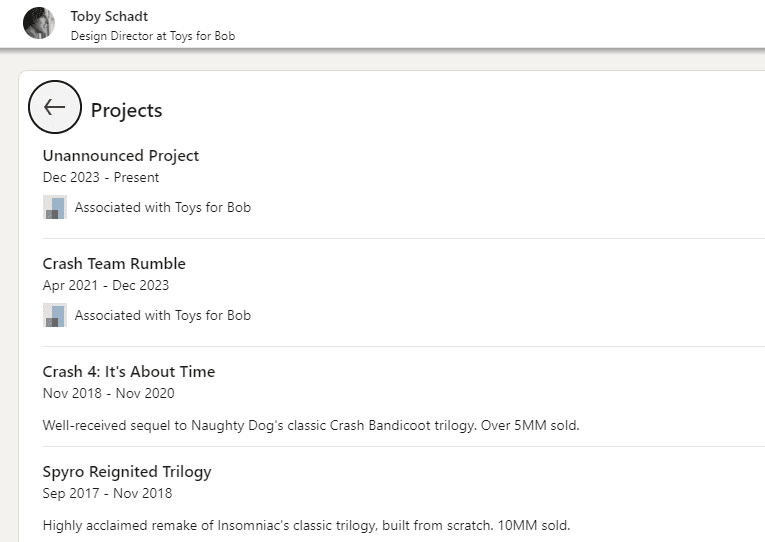This screenshot has height=542, width=765.
Task: Click the back arrow button beside Projects
Action: coord(54,107)
